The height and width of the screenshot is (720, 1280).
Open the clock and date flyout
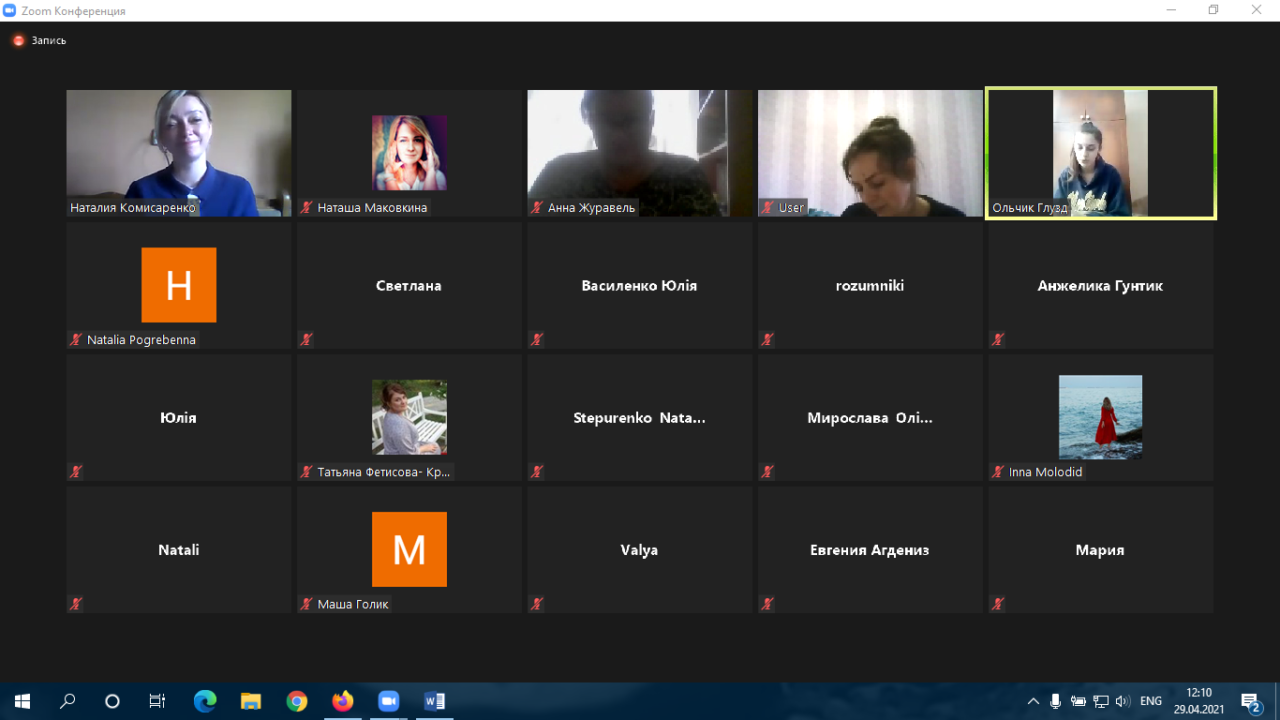point(1198,701)
